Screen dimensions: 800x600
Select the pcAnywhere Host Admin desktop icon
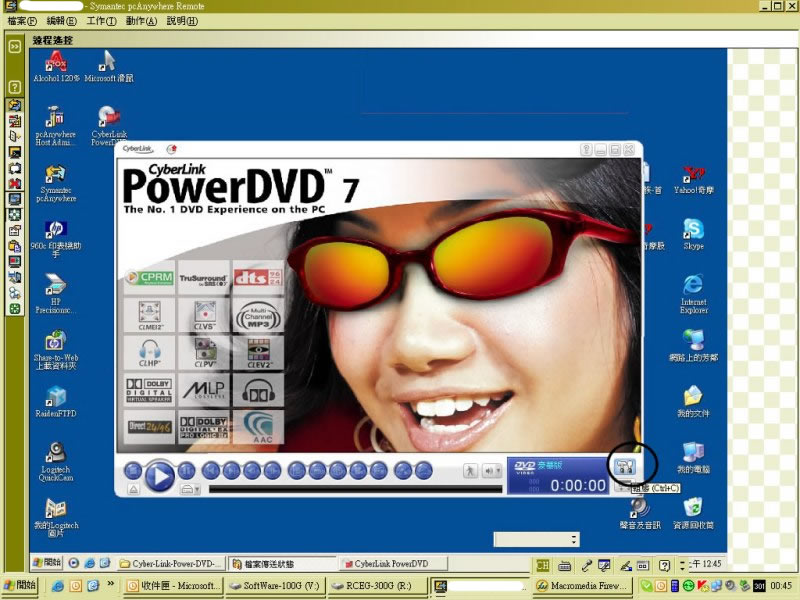(x=56, y=126)
